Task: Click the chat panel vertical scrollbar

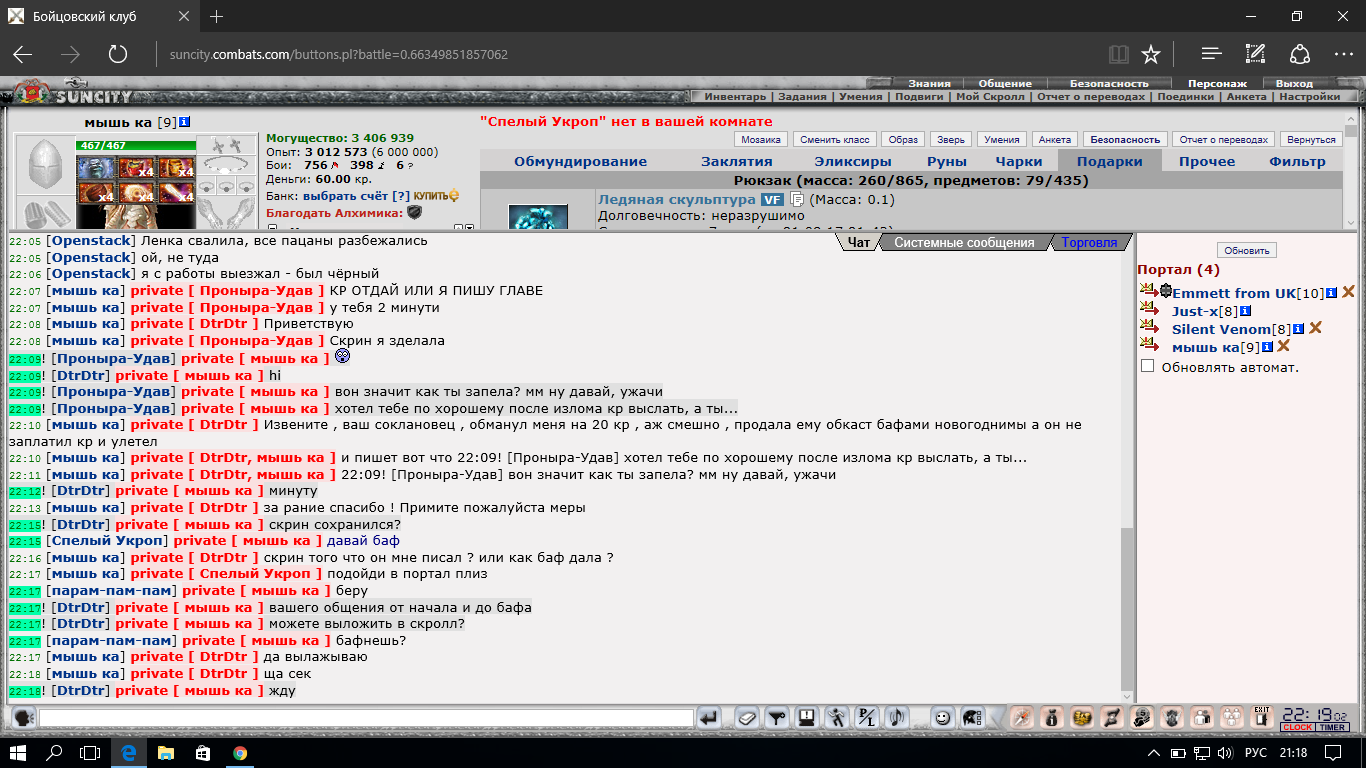Action: click(x=1127, y=470)
